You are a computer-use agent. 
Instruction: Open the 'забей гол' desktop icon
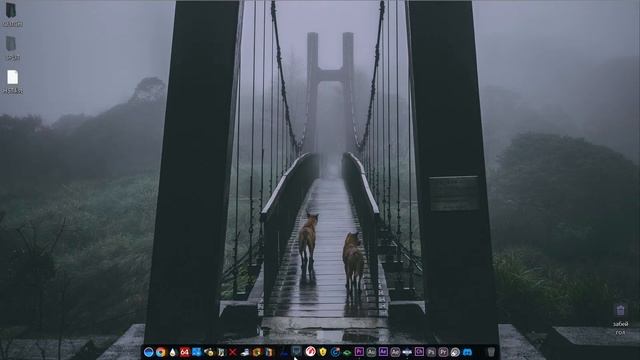(620, 319)
